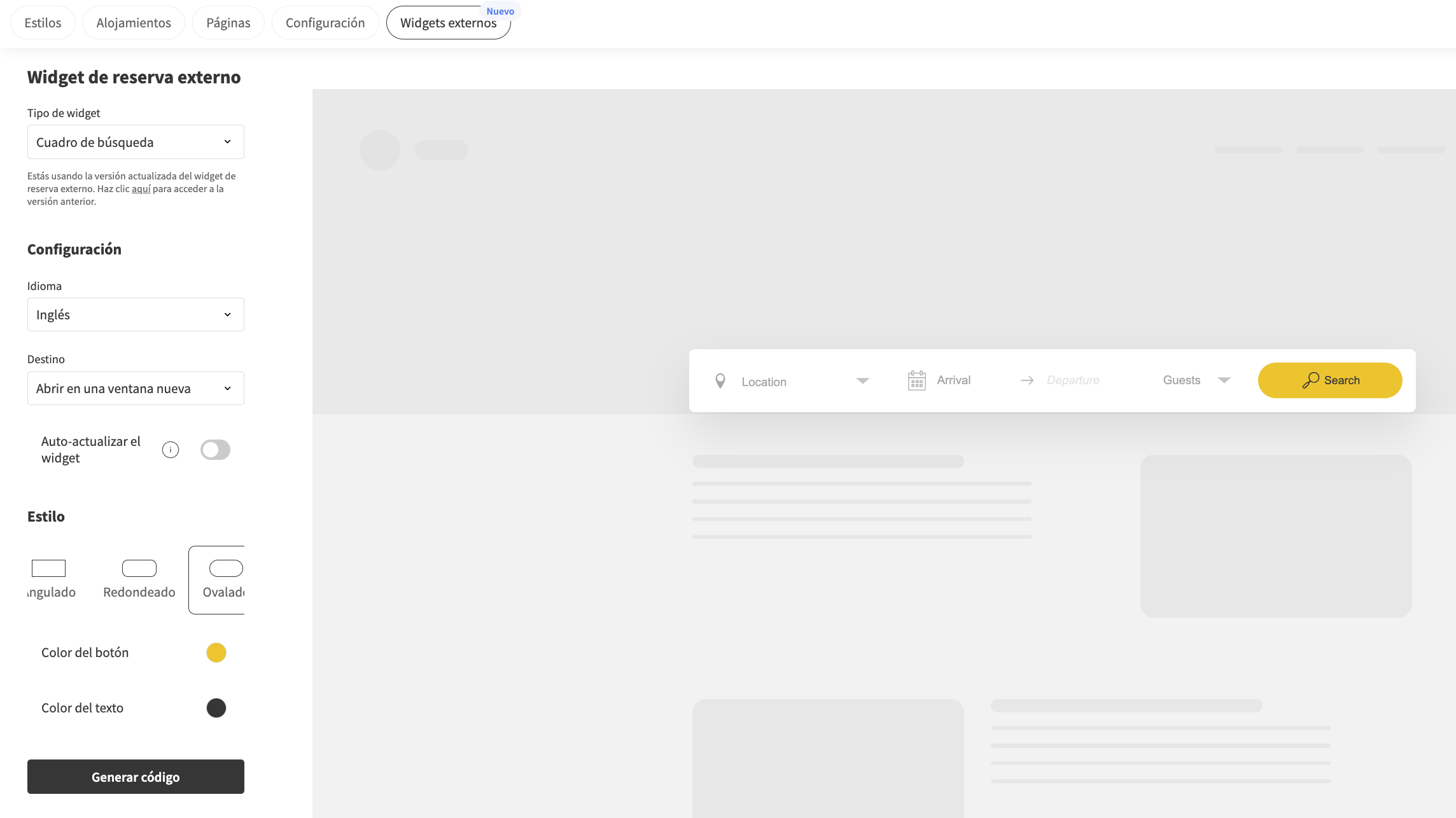
Task: Click the arrow icon before Departure
Action: (1027, 380)
